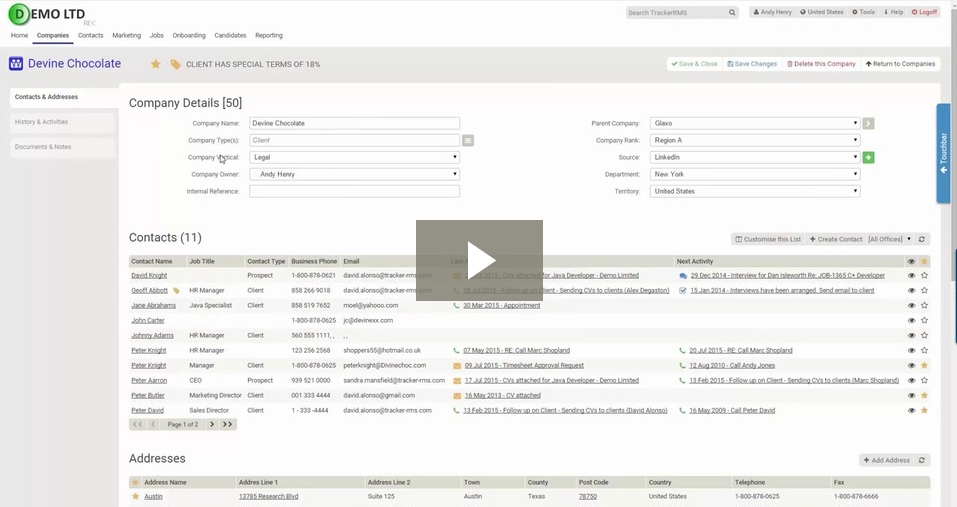Toggle the company favorite star near title
The height and width of the screenshot is (507, 957).
pos(156,64)
